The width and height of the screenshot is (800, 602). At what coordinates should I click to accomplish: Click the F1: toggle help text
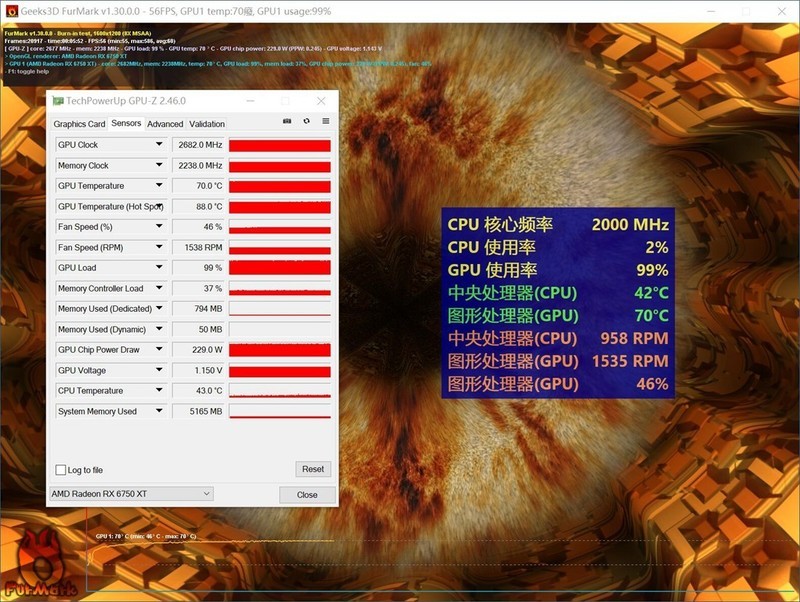pos(28,71)
